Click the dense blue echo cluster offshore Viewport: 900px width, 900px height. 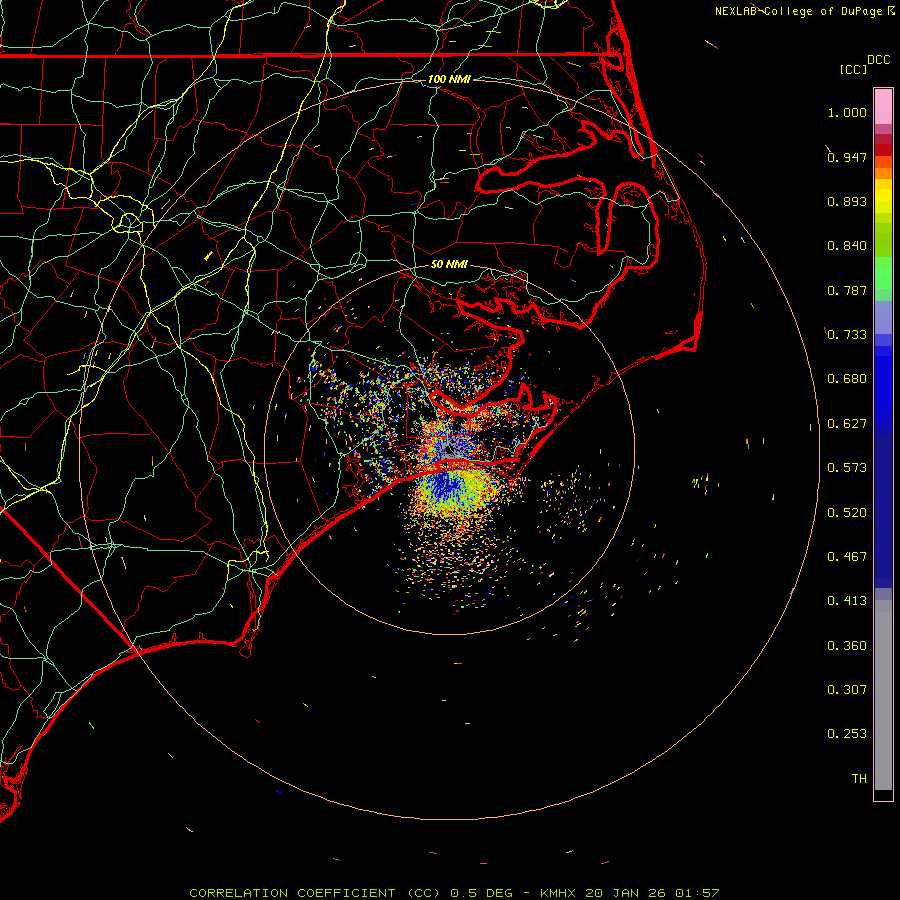click(448, 488)
